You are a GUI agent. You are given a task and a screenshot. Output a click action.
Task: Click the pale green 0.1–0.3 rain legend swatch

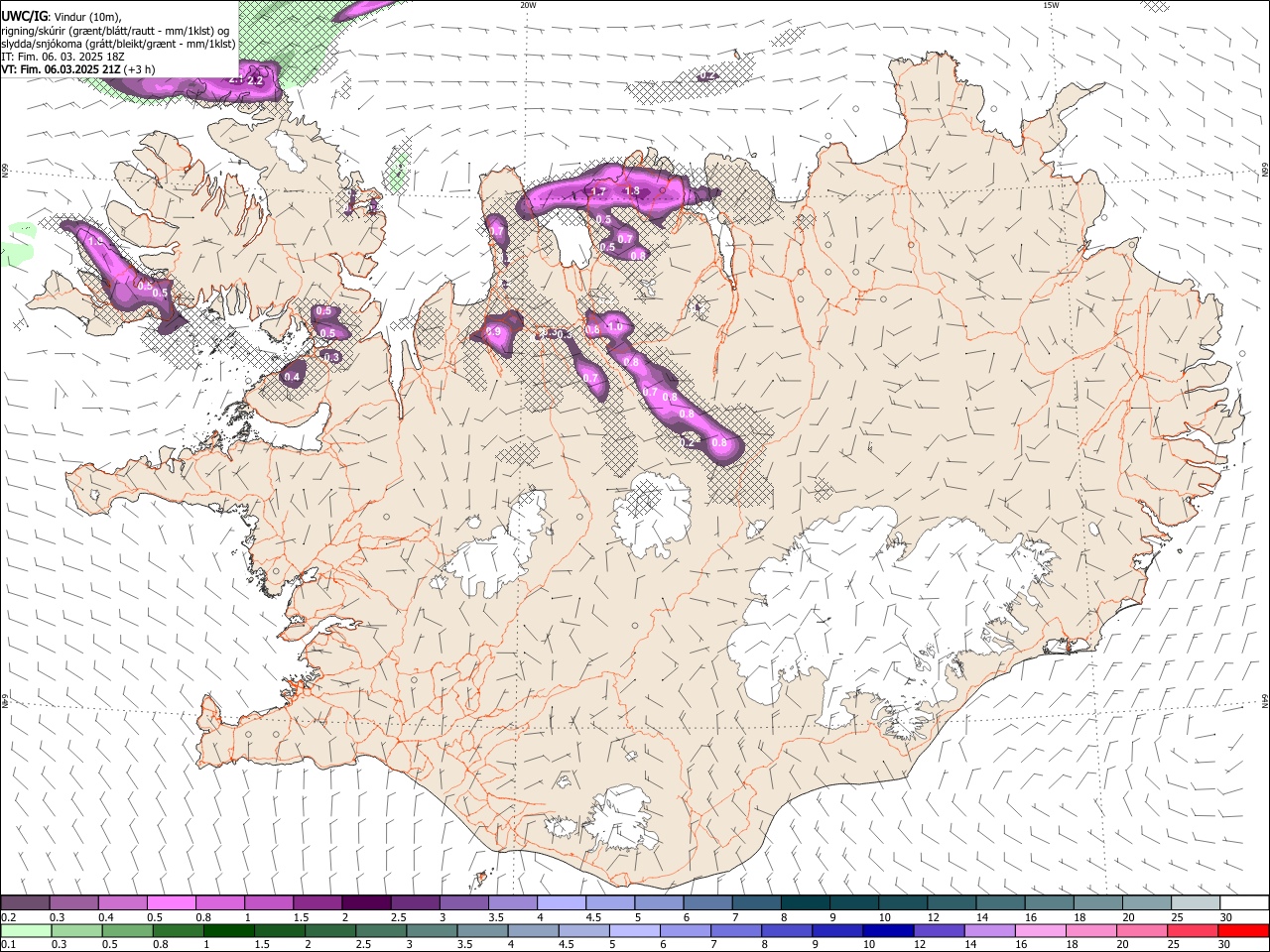pos(26,930)
